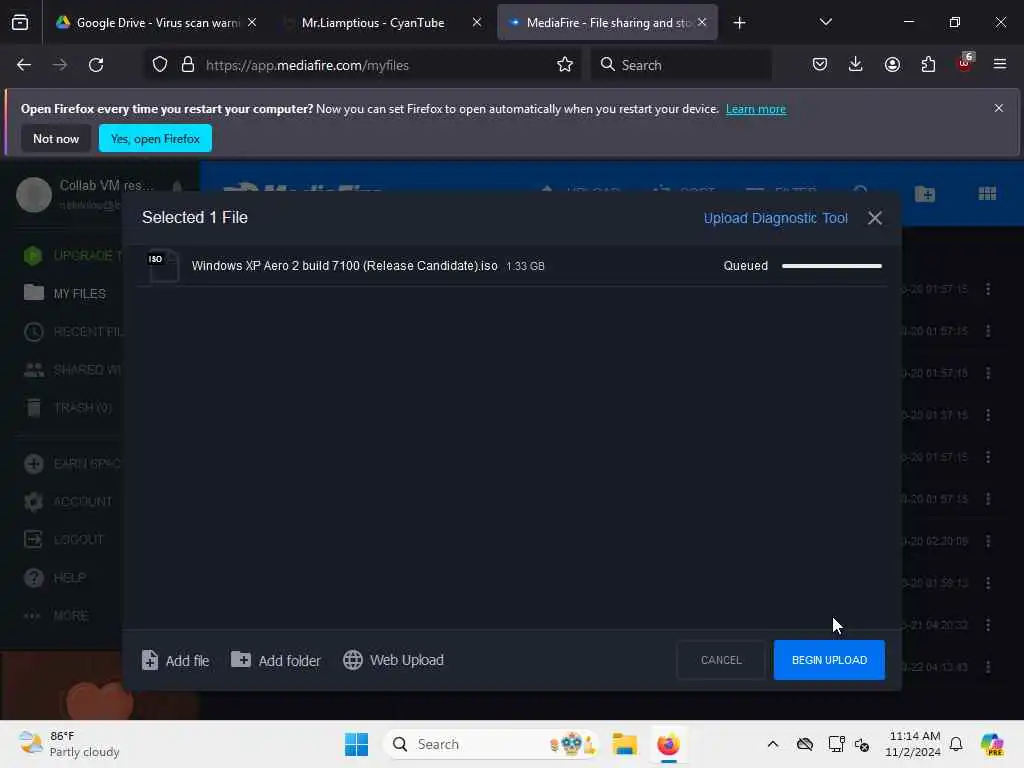
Task: Open the Firefox account icon
Action: coord(892,64)
